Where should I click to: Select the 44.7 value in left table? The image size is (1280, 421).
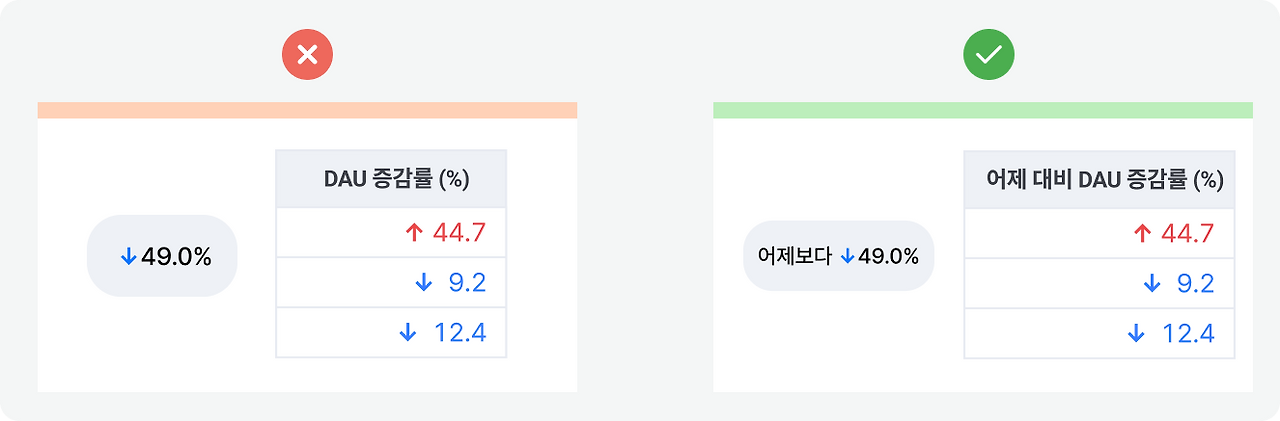[x=459, y=233]
